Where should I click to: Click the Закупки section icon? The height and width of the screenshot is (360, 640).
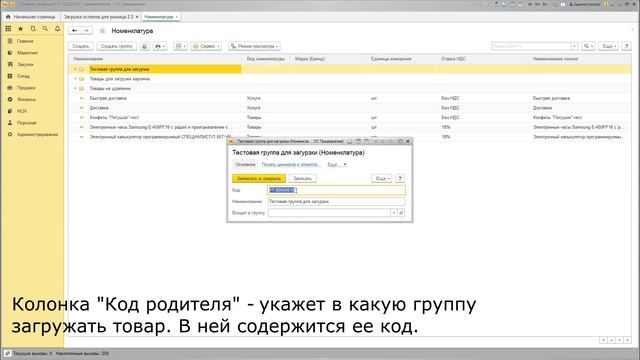[x=10, y=64]
